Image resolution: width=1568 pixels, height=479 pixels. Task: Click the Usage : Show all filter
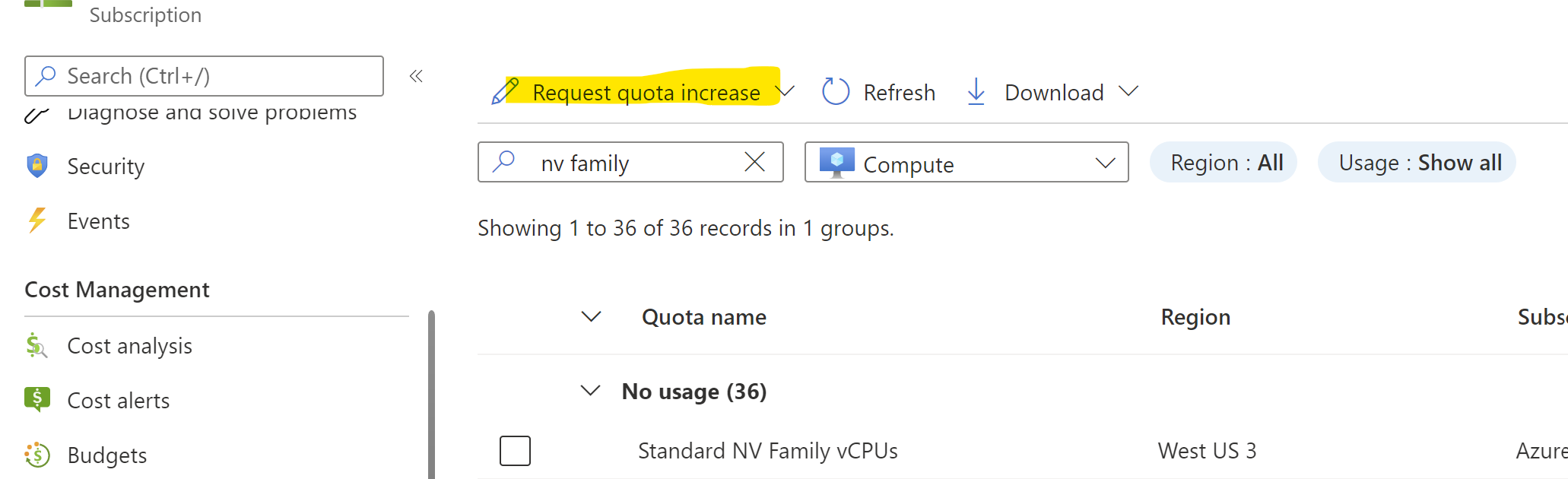pyautogui.click(x=1417, y=162)
